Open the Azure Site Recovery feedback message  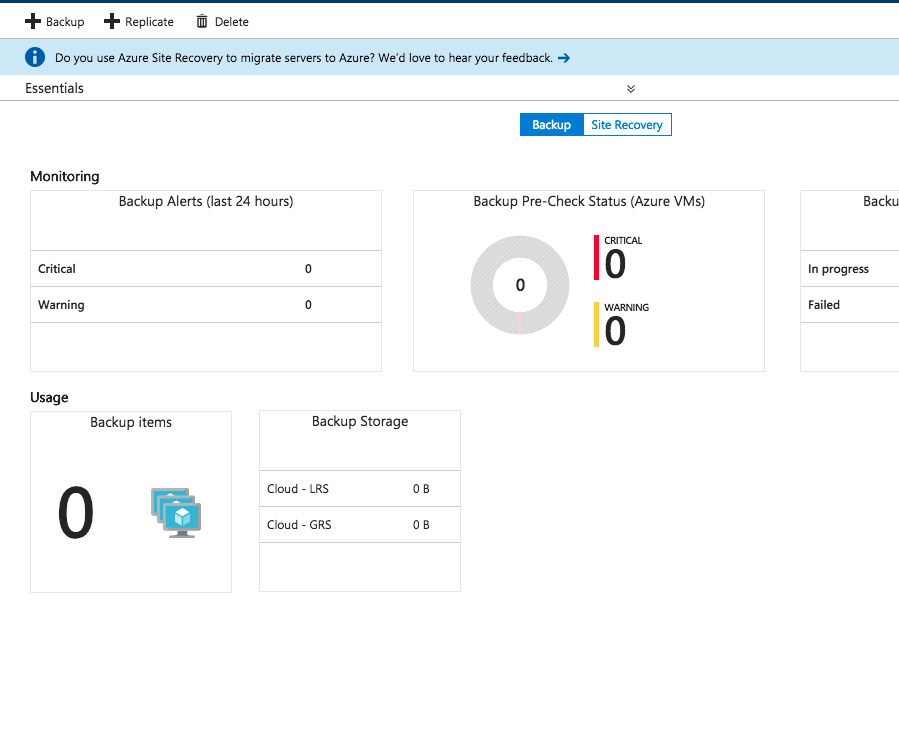point(303,58)
